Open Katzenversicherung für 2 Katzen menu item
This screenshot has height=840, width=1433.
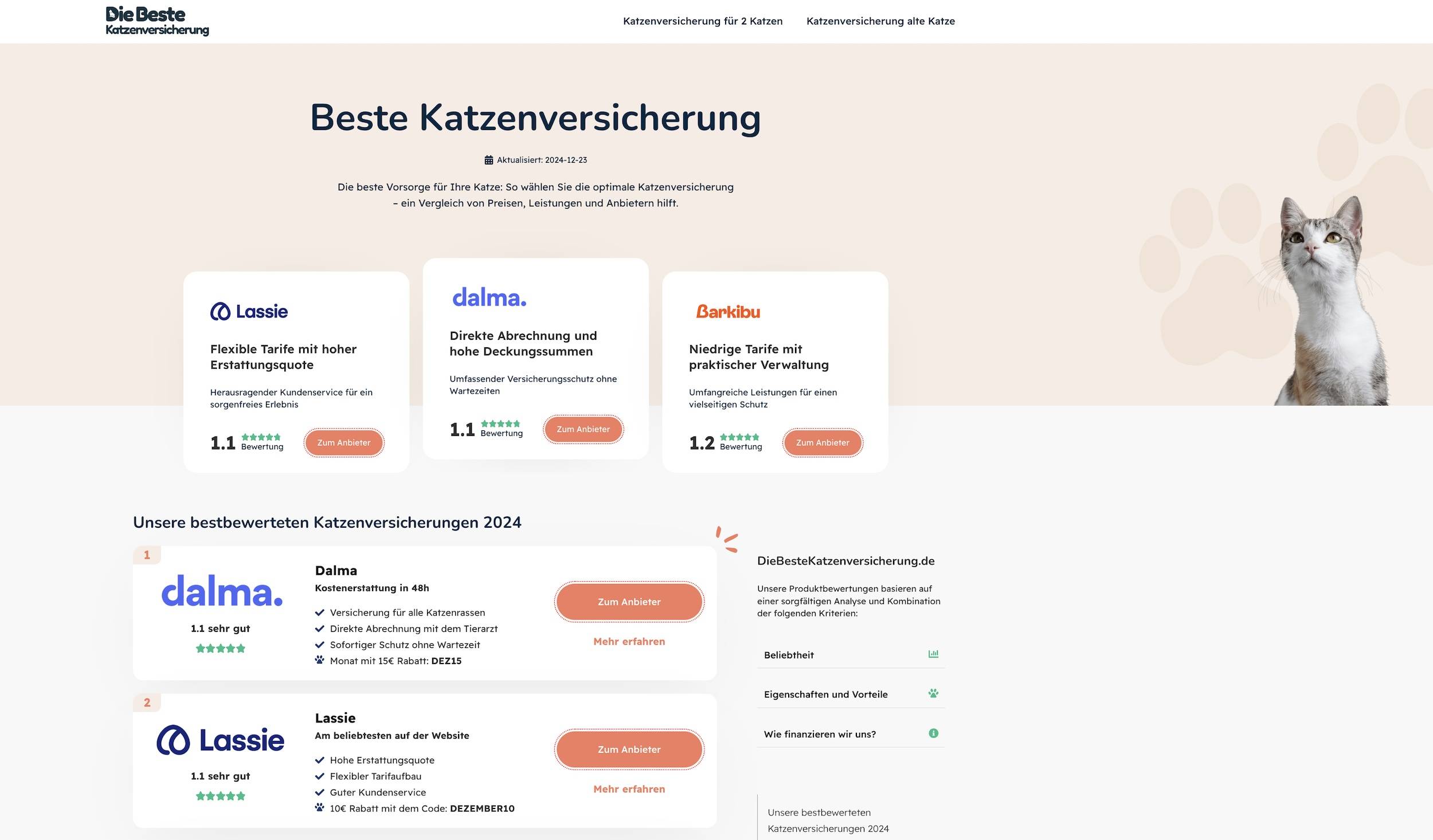pos(703,21)
